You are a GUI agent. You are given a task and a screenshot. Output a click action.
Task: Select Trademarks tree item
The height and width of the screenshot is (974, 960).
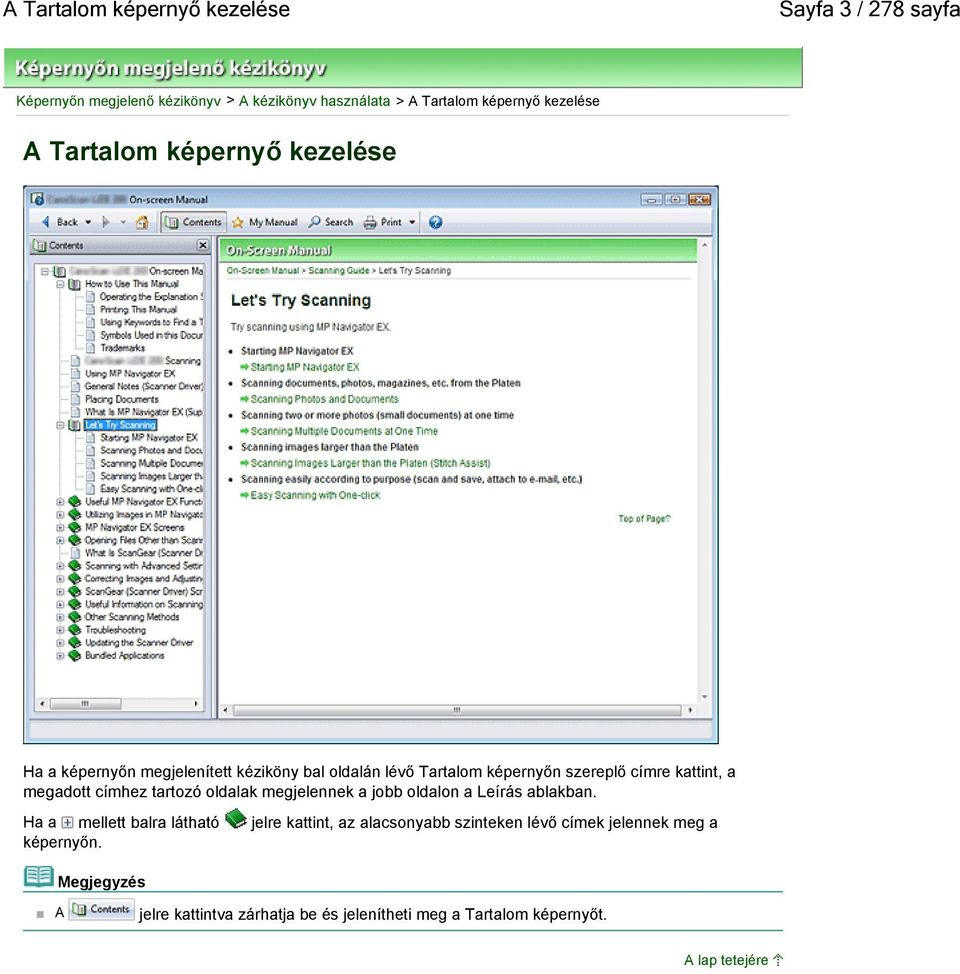coord(122,348)
